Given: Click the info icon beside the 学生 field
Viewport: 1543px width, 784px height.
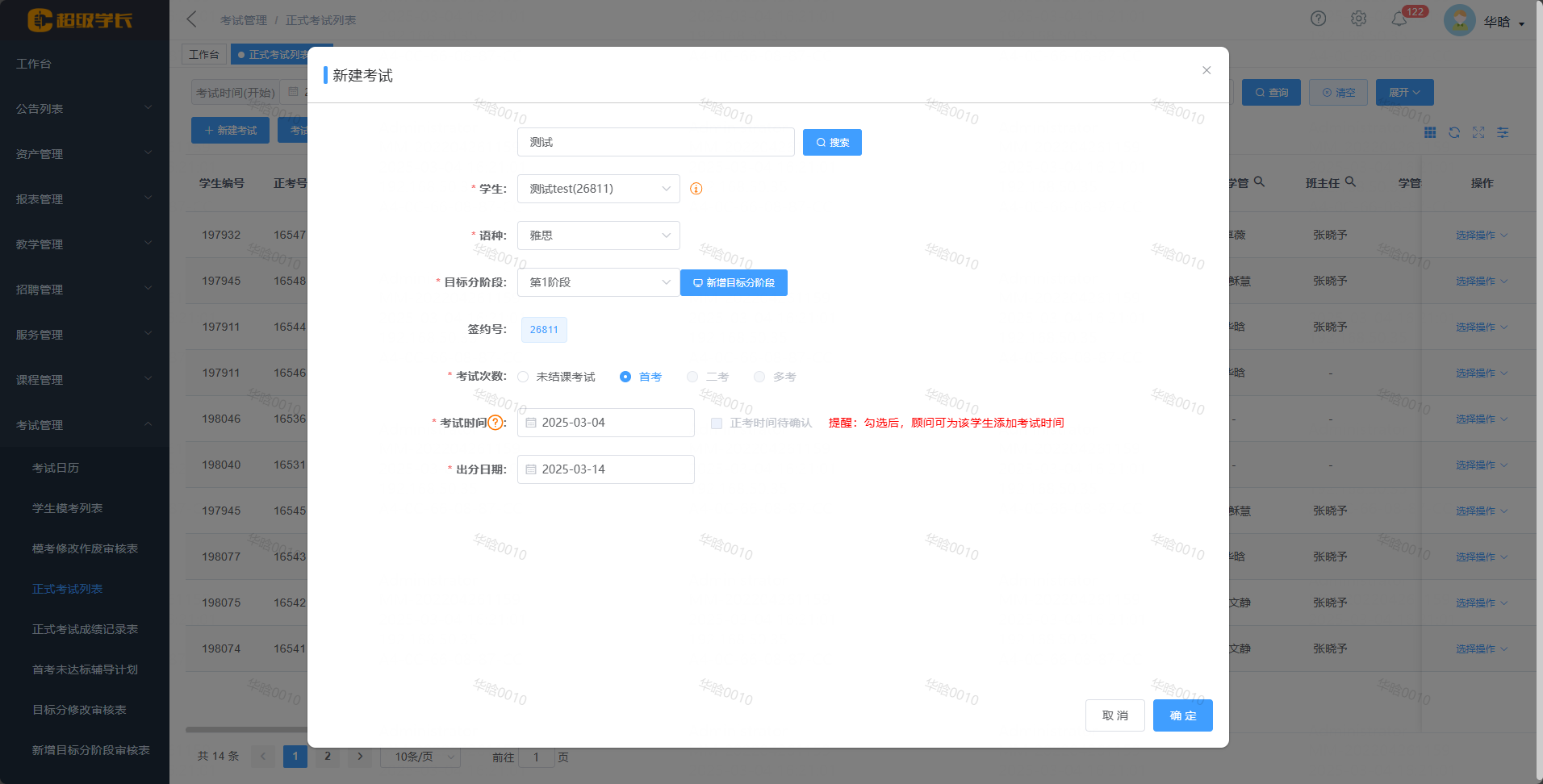Looking at the screenshot, I should (696, 189).
